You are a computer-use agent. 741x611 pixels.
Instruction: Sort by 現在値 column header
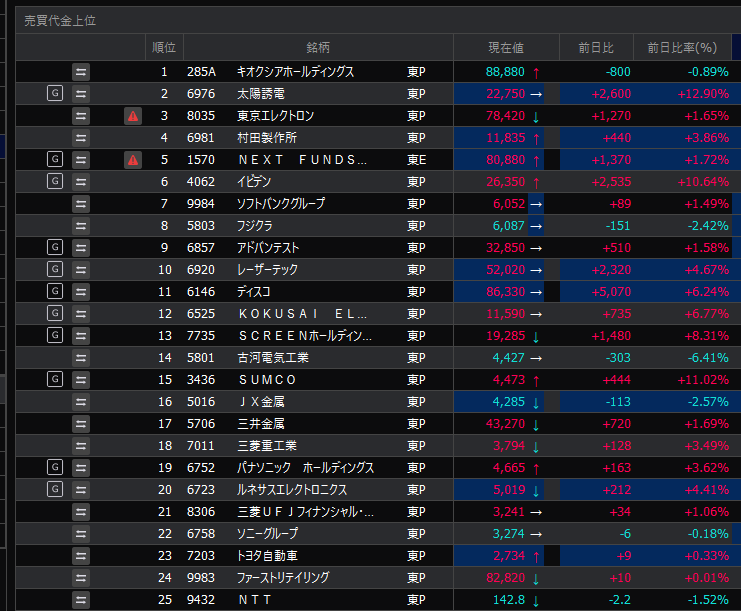(x=506, y=47)
